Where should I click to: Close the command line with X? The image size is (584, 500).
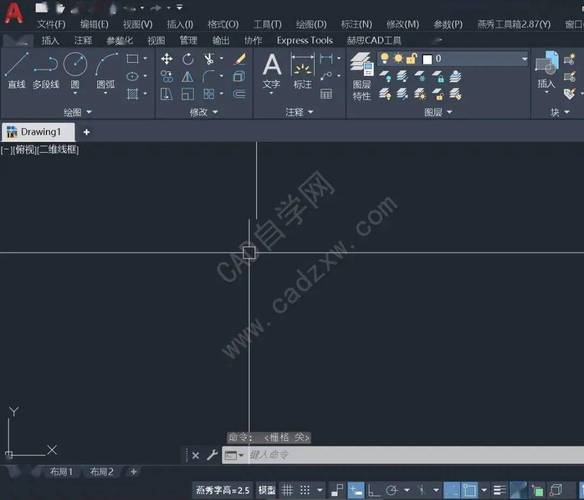pos(196,455)
